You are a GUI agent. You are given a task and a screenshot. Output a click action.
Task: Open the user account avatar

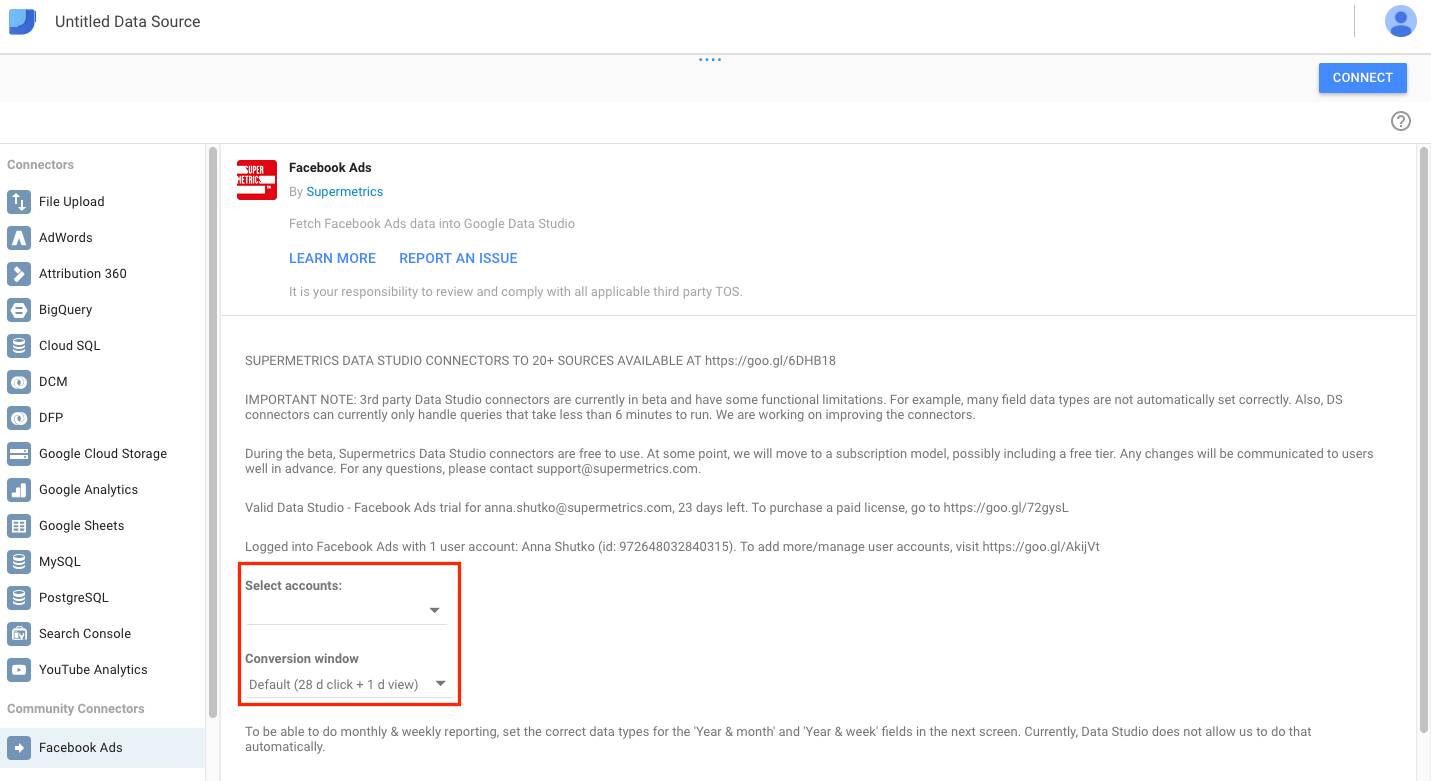click(x=1400, y=21)
